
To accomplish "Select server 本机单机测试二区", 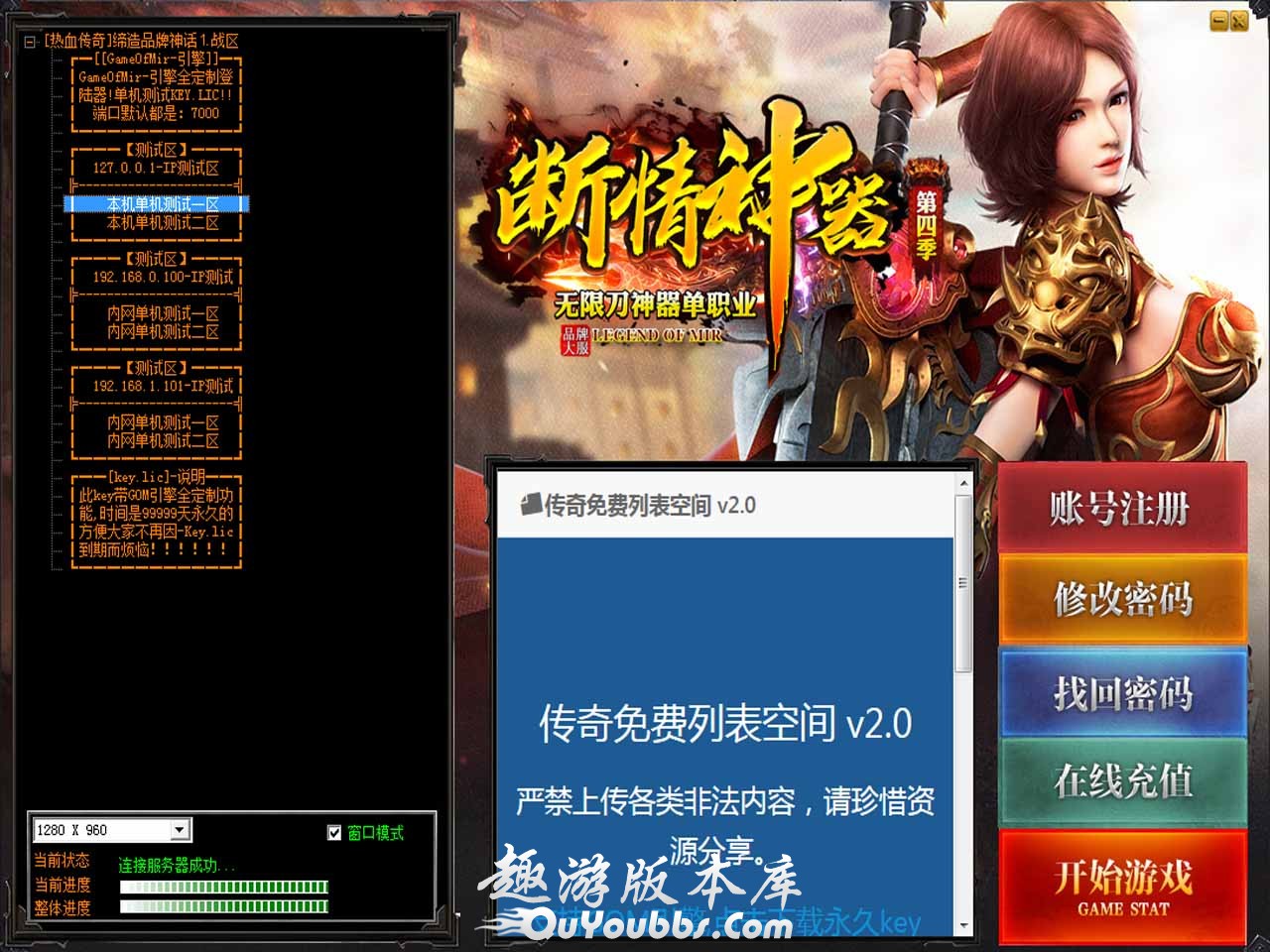I will tap(163, 223).
